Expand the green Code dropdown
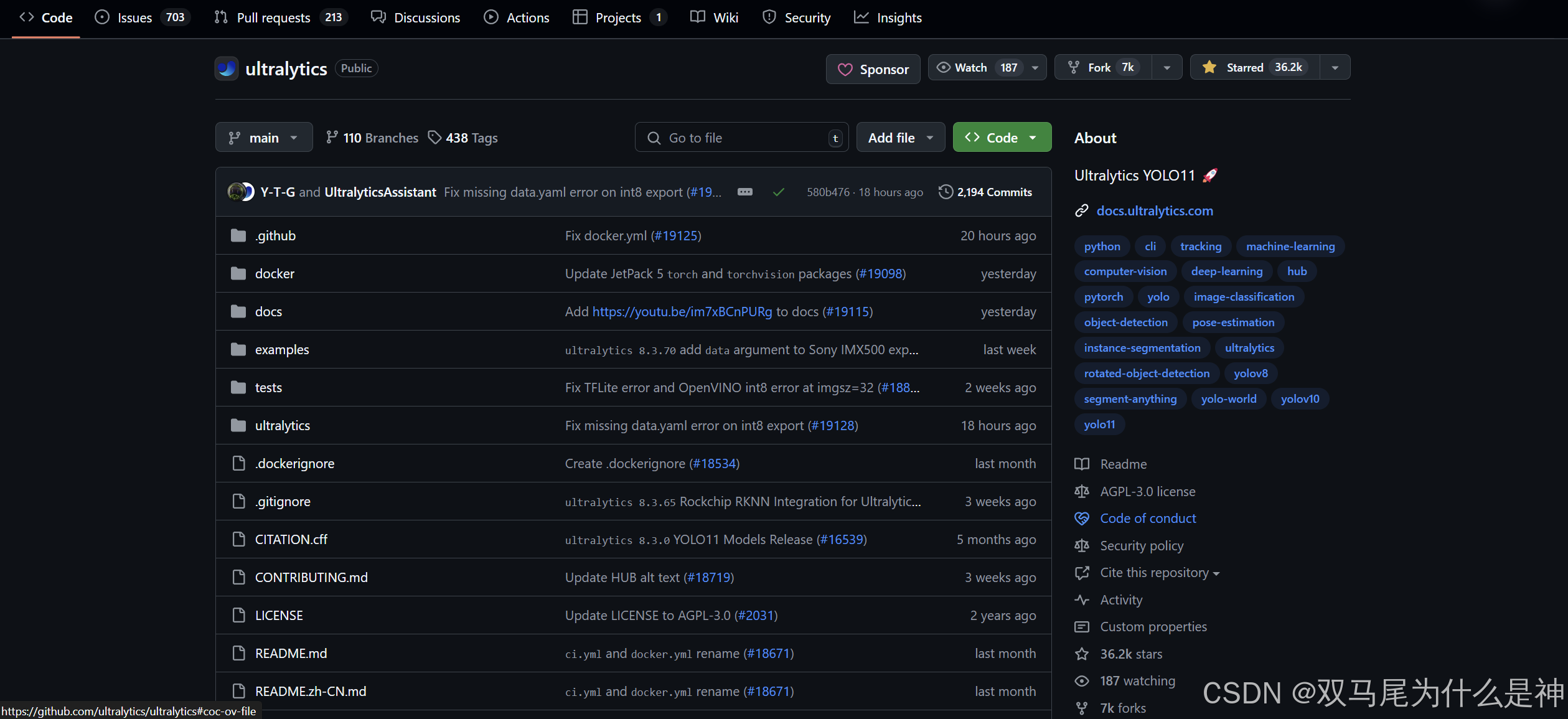The width and height of the screenshot is (1568, 719). click(1002, 138)
